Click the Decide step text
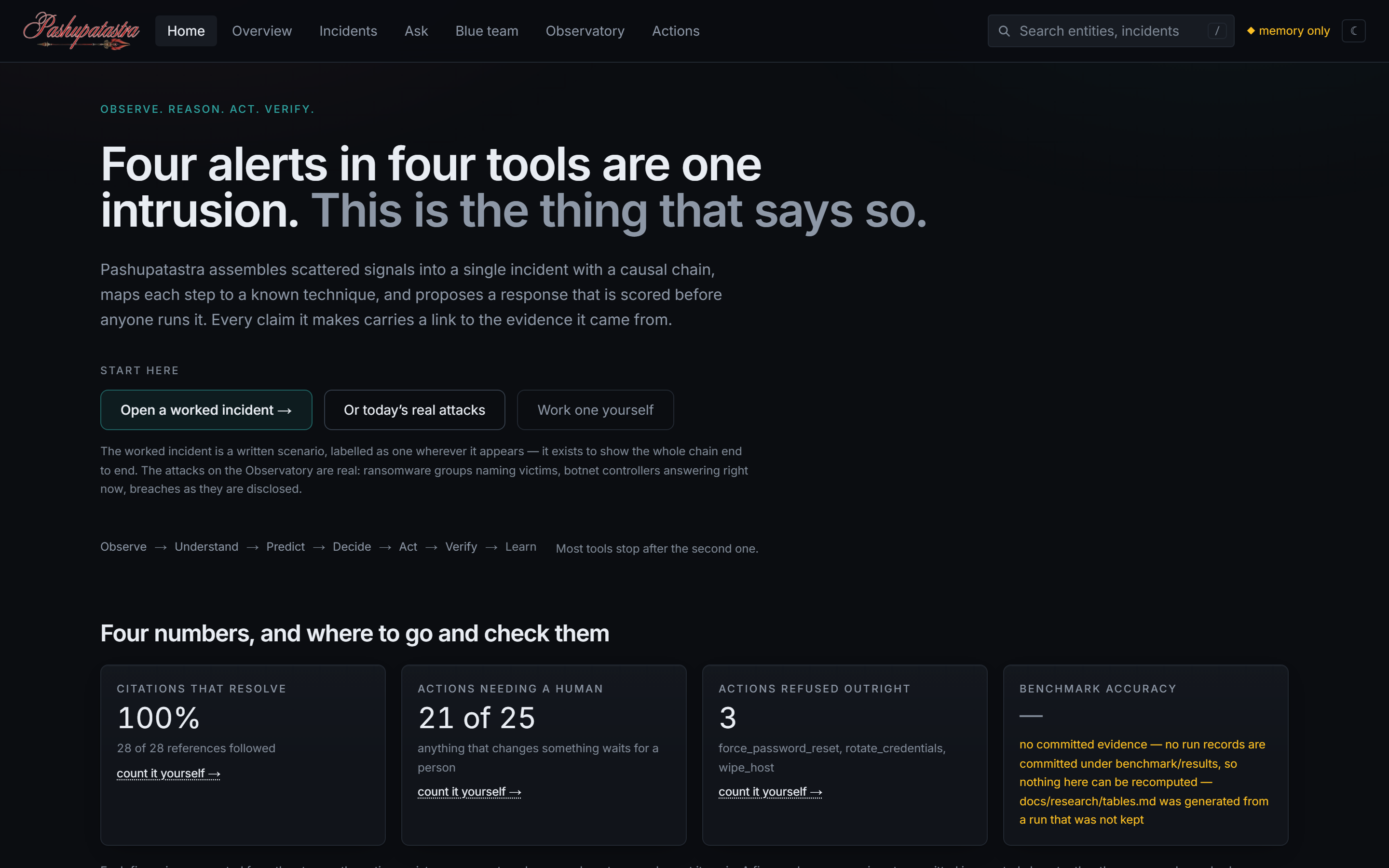Viewport: 1389px width, 868px height. 352,546
